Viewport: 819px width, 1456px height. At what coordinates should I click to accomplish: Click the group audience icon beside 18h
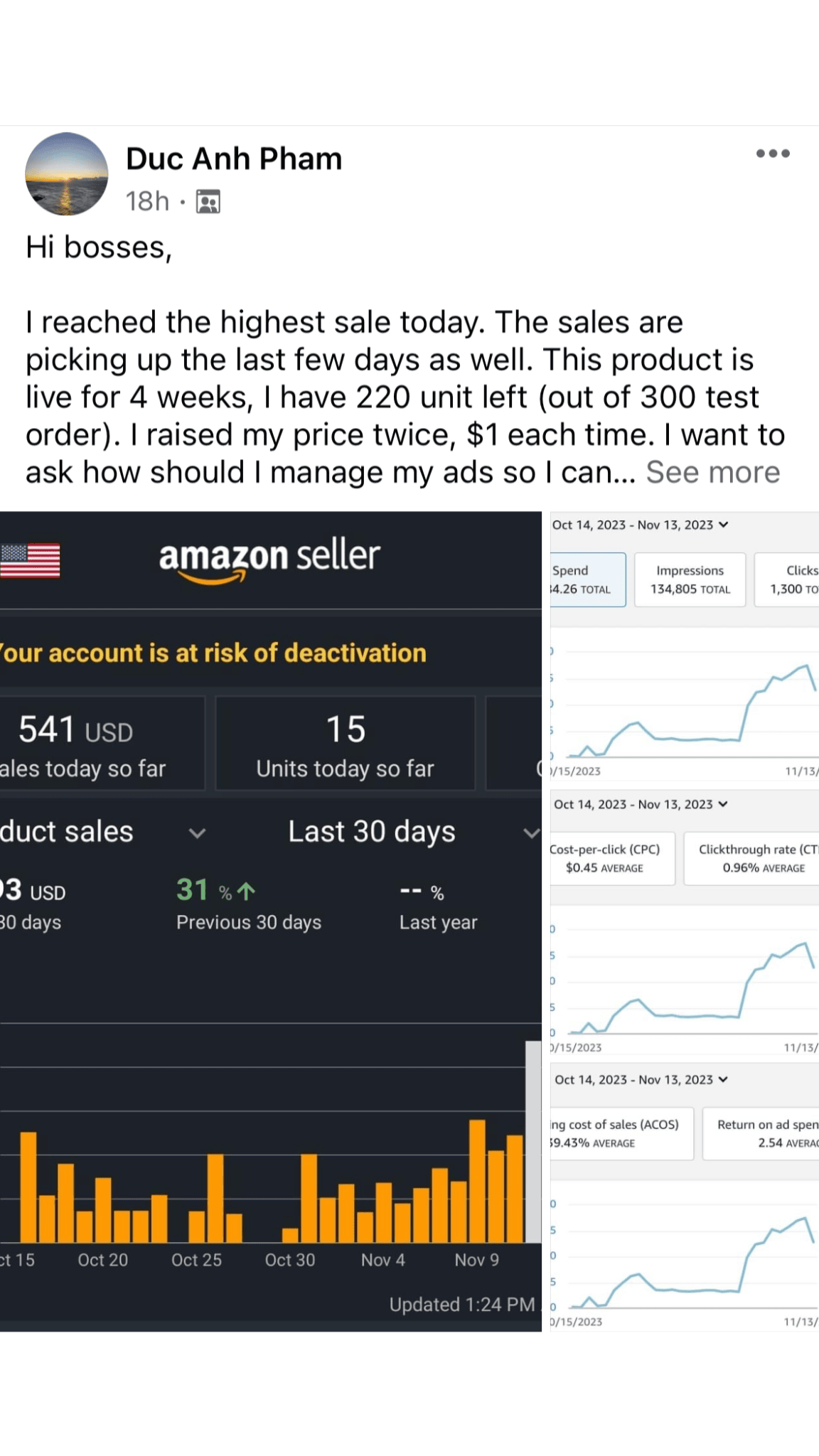coord(208,202)
